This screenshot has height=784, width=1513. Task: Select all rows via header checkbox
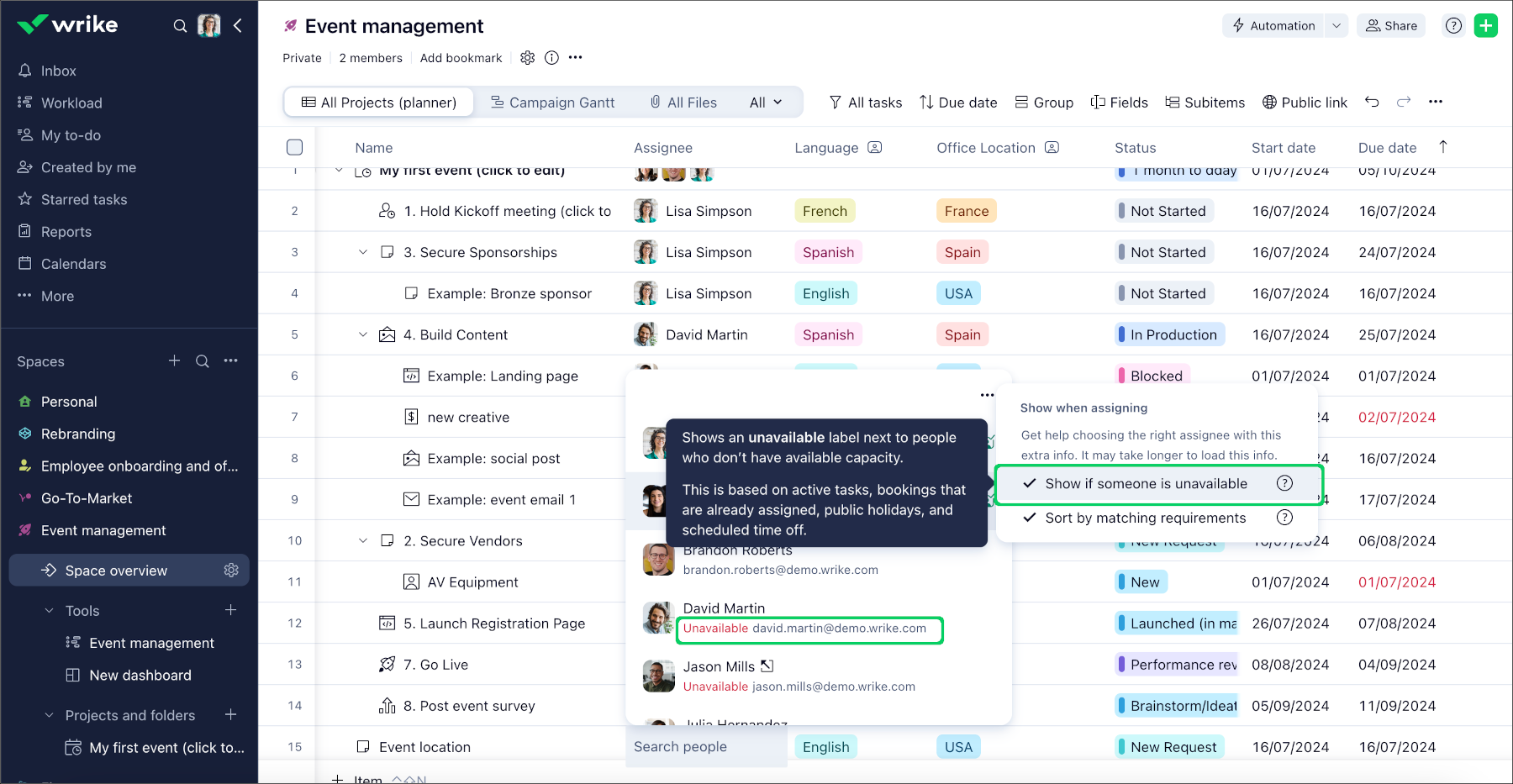[x=294, y=147]
